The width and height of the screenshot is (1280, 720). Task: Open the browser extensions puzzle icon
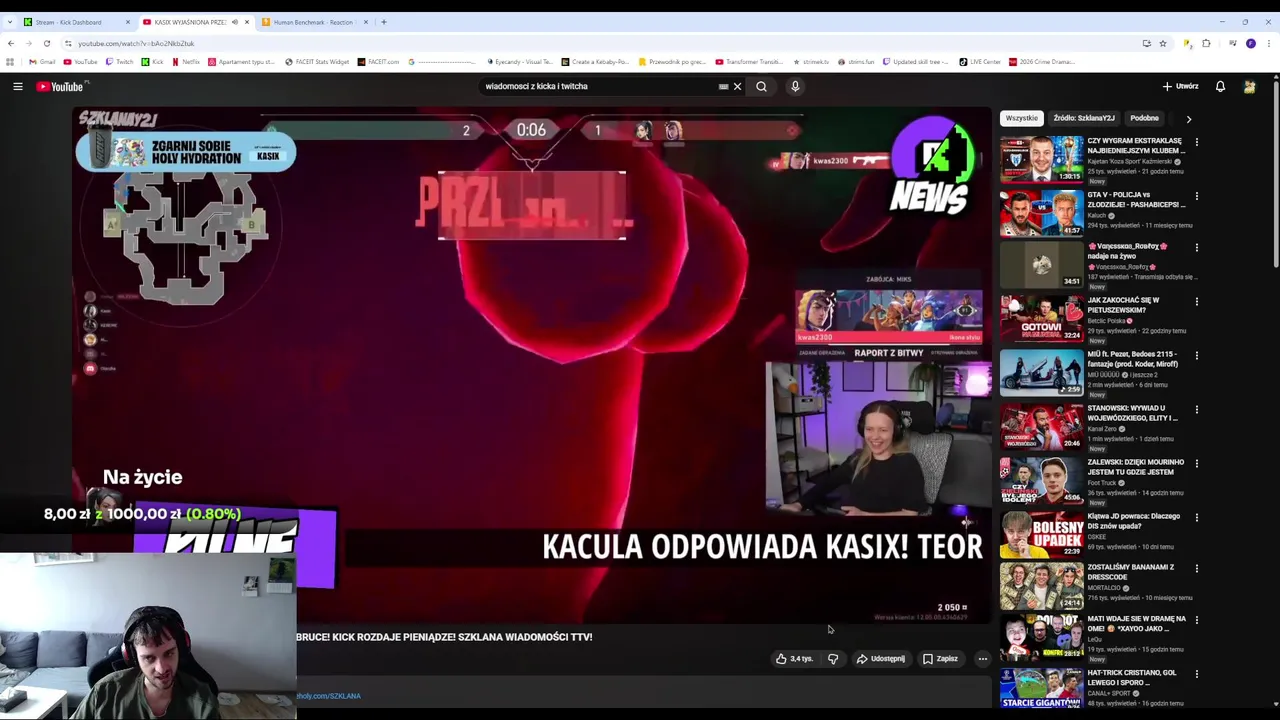coord(1206,43)
